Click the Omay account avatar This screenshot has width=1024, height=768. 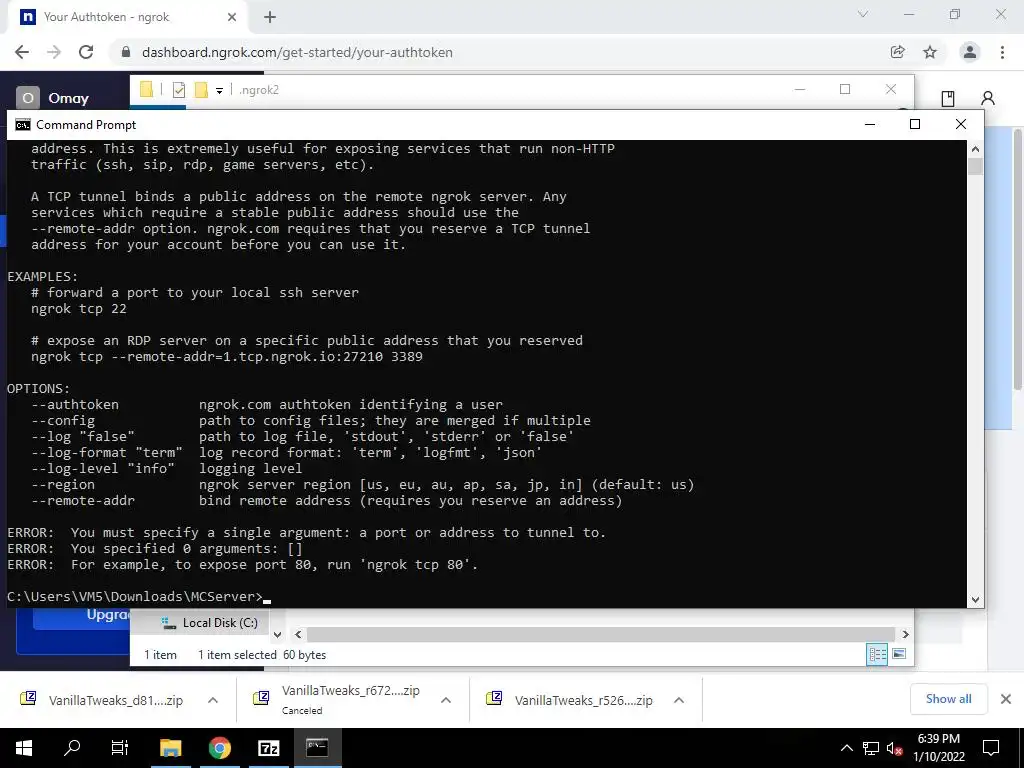27,98
